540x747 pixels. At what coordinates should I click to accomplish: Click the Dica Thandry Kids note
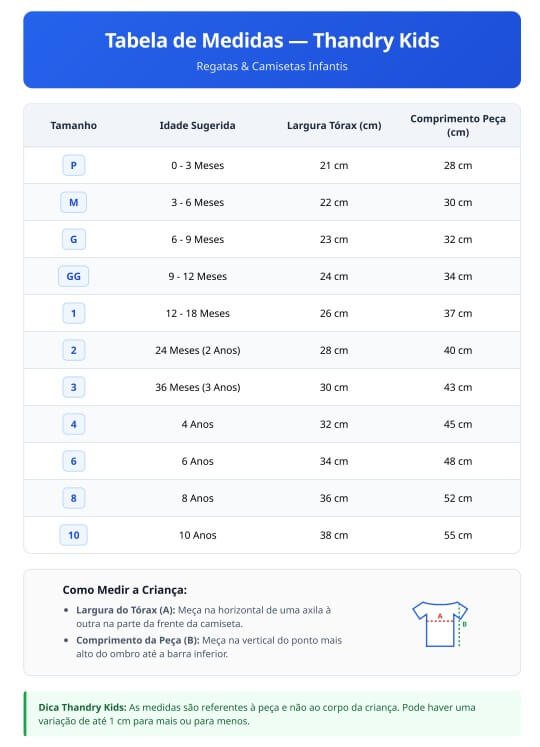[273, 714]
